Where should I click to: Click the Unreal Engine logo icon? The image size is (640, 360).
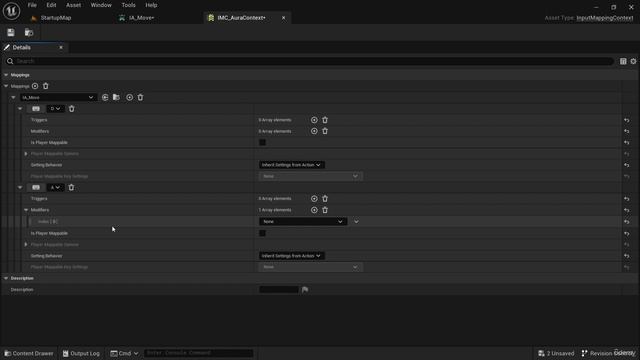coord(11,11)
